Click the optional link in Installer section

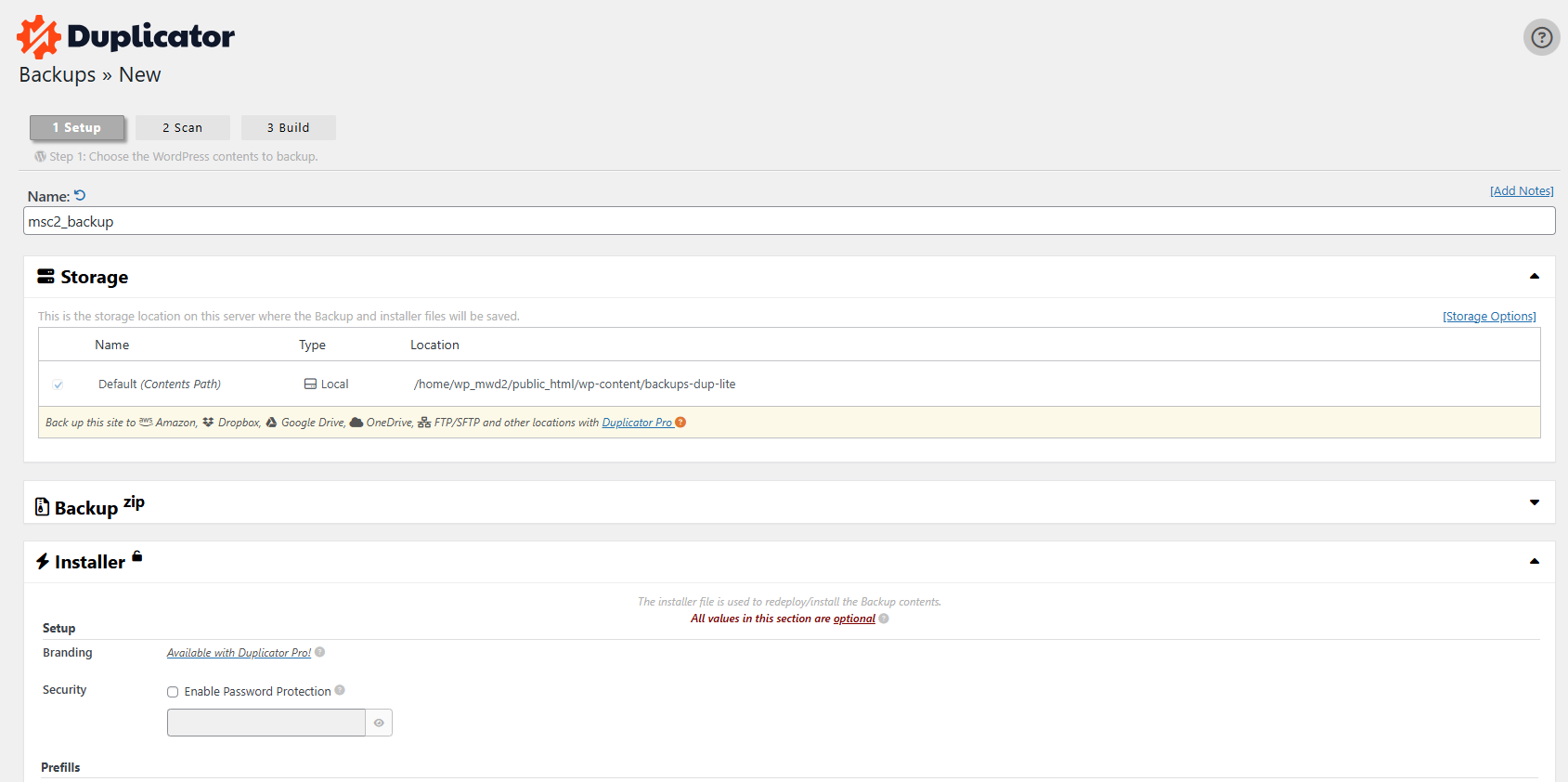click(854, 619)
